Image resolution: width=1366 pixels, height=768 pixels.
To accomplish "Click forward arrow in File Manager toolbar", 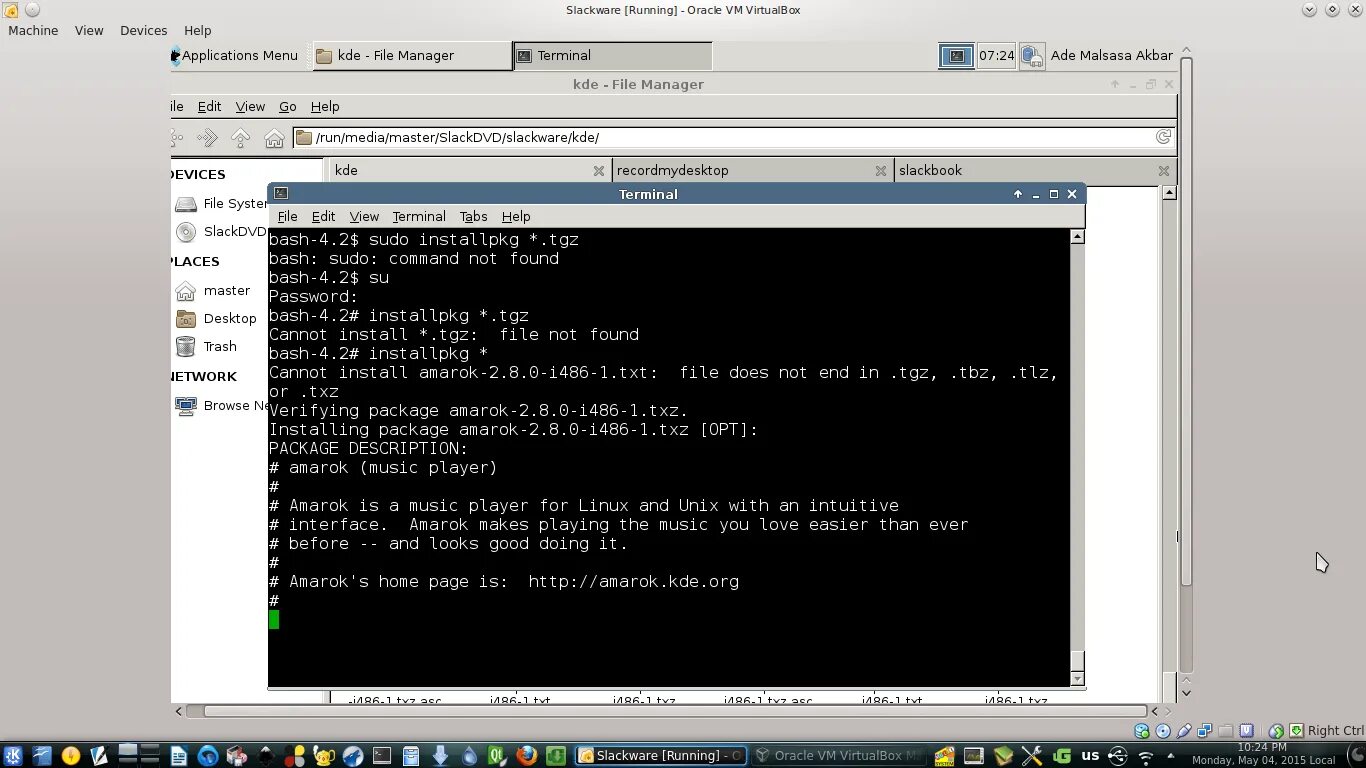I will coord(208,138).
